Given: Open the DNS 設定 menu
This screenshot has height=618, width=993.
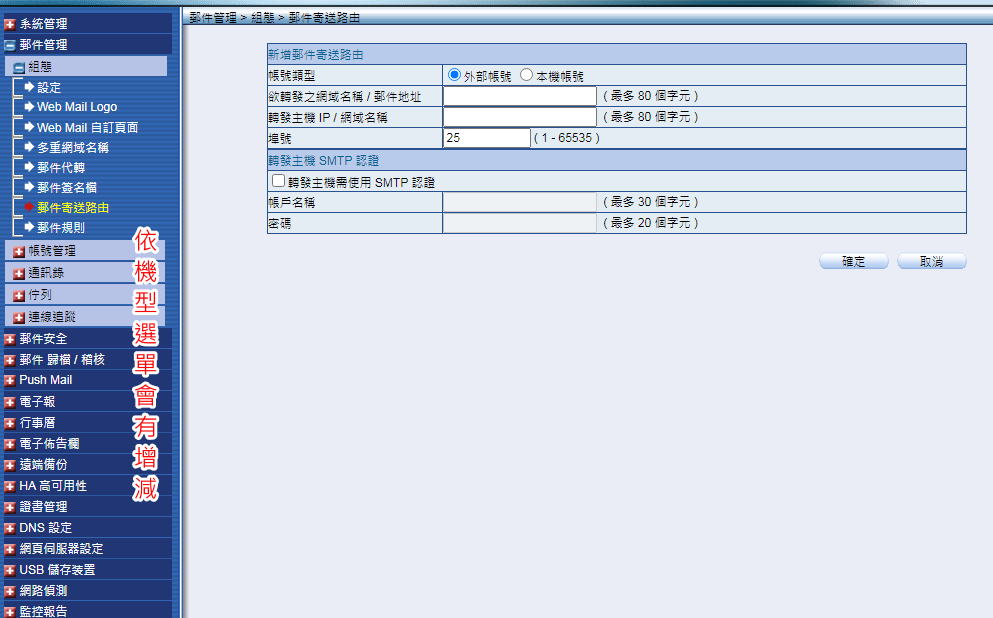Looking at the screenshot, I should point(45,527).
